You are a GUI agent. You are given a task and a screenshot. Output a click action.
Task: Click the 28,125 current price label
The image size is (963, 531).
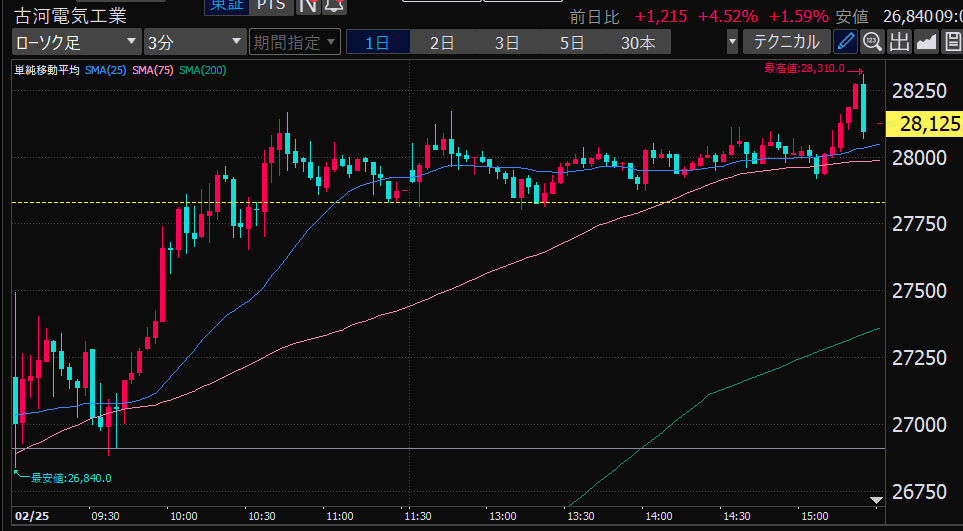[922, 124]
